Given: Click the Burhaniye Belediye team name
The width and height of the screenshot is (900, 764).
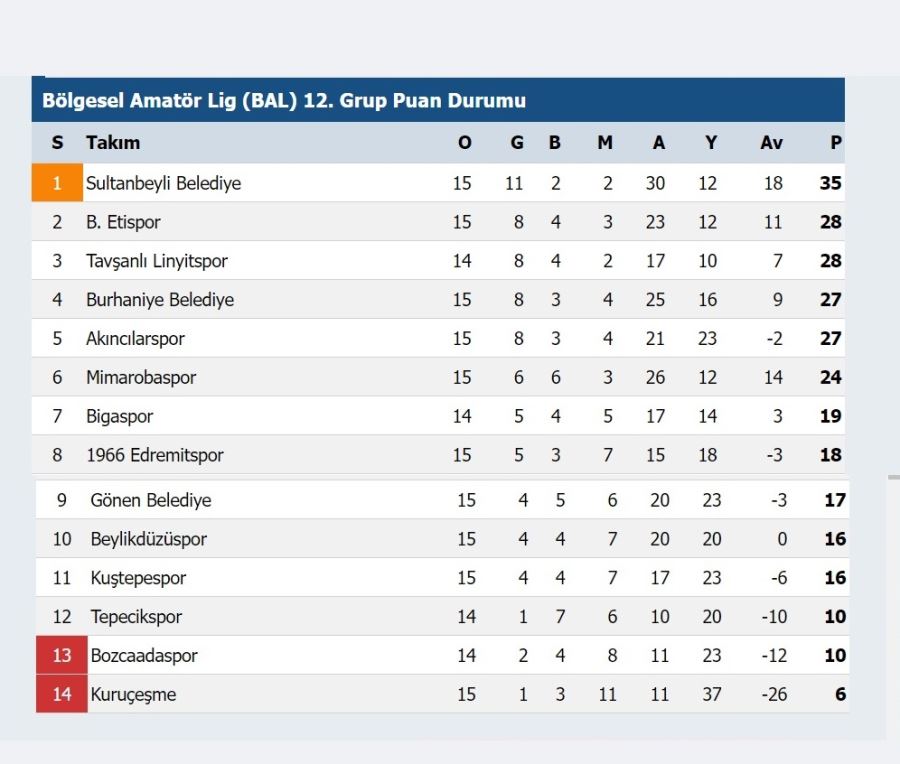Looking at the screenshot, I should click(x=160, y=300).
